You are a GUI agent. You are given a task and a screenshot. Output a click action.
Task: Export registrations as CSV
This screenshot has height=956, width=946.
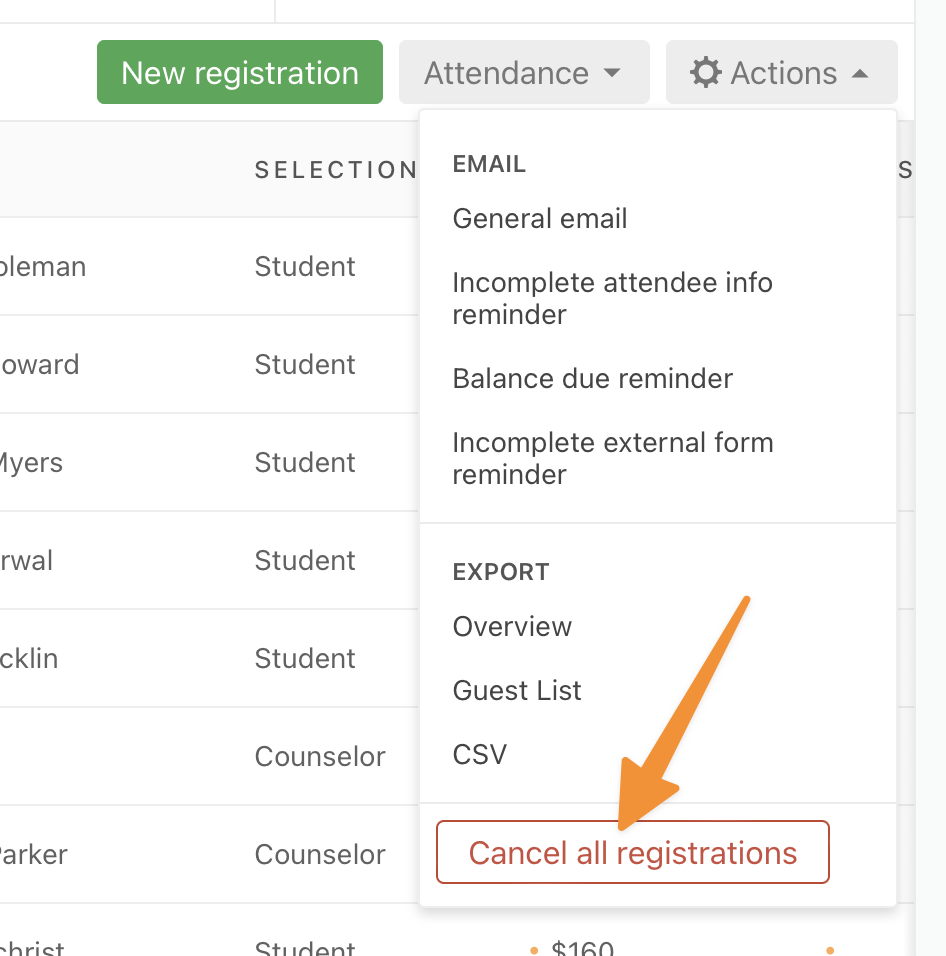click(480, 754)
